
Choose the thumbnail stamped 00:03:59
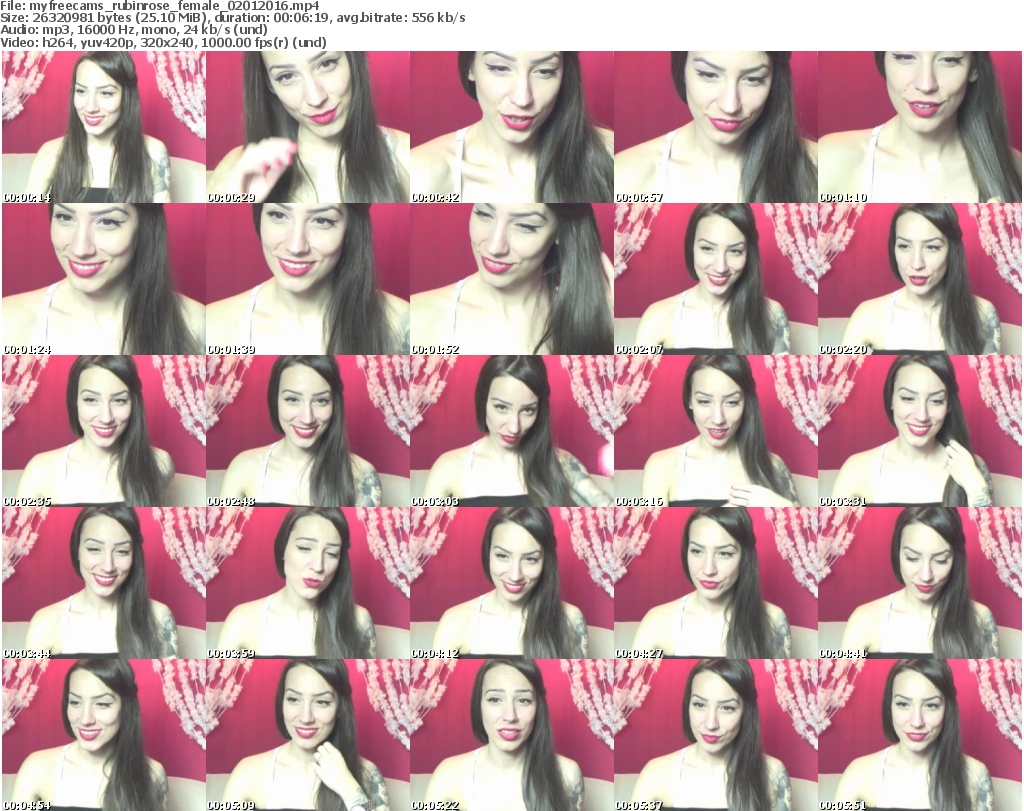point(308,582)
